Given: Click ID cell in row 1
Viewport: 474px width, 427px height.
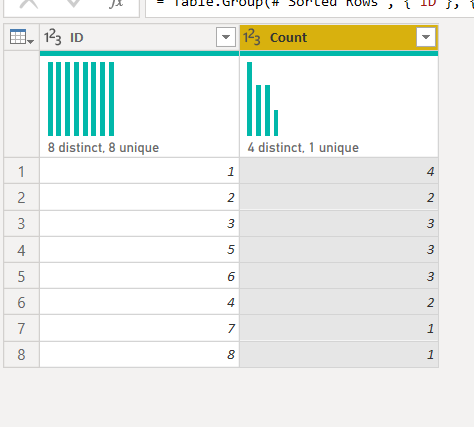Looking at the screenshot, I should 139,171.
